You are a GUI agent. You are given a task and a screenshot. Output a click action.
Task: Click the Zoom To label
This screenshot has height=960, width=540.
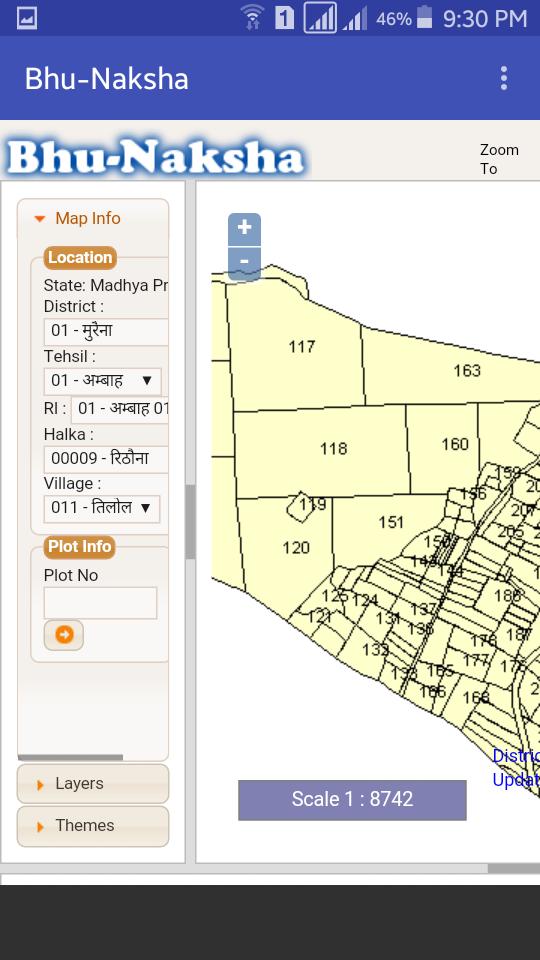click(x=499, y=159)
